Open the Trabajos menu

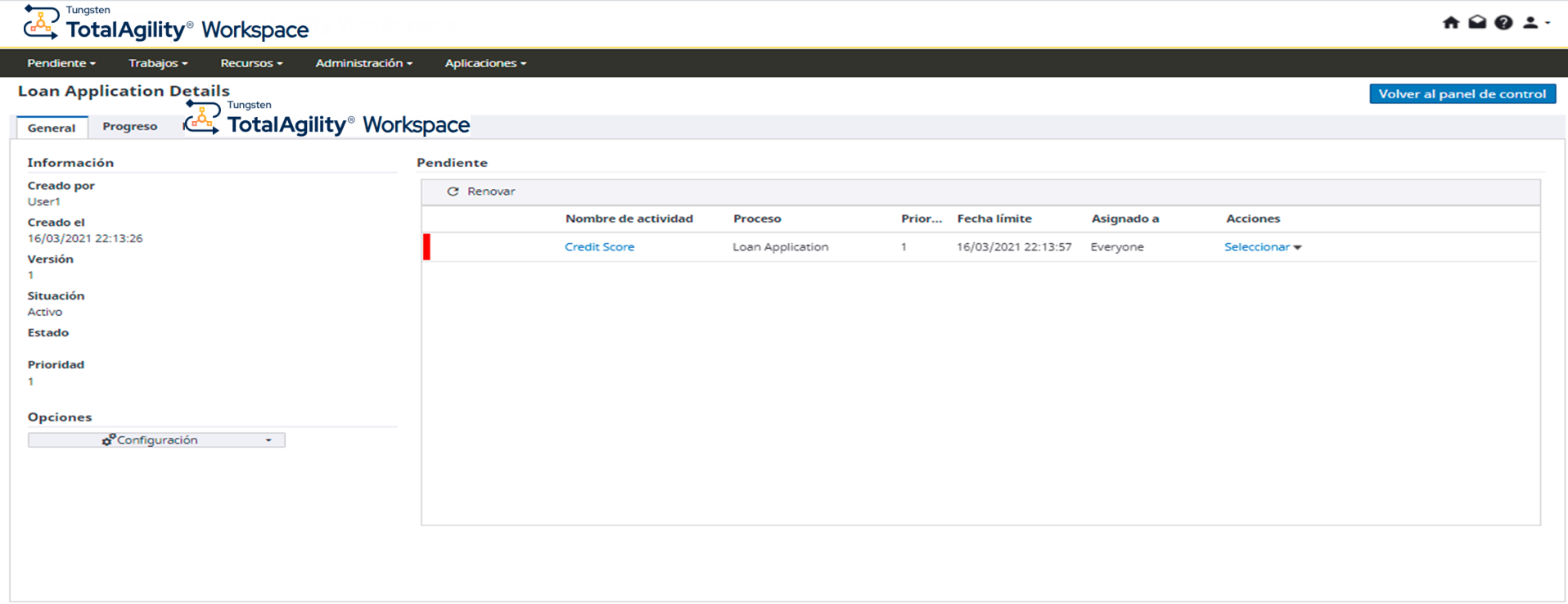158,63
